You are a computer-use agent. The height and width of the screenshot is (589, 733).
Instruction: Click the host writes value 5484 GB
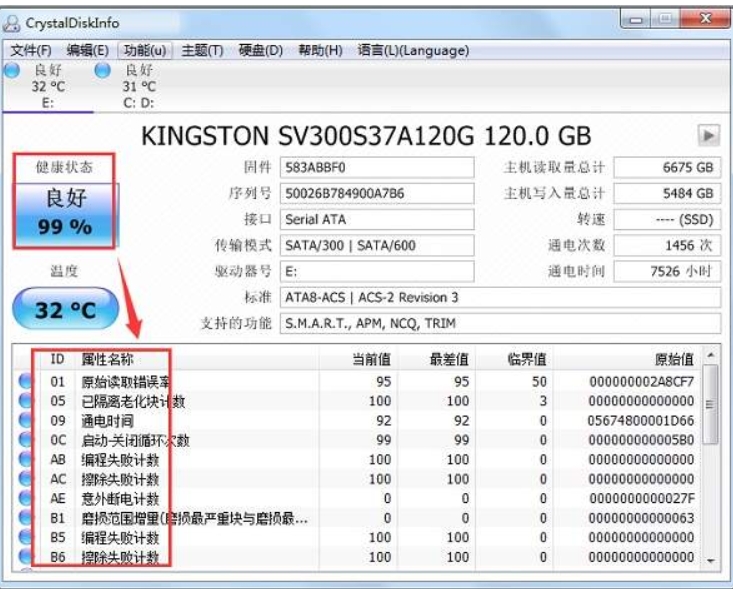click(667, 194)
